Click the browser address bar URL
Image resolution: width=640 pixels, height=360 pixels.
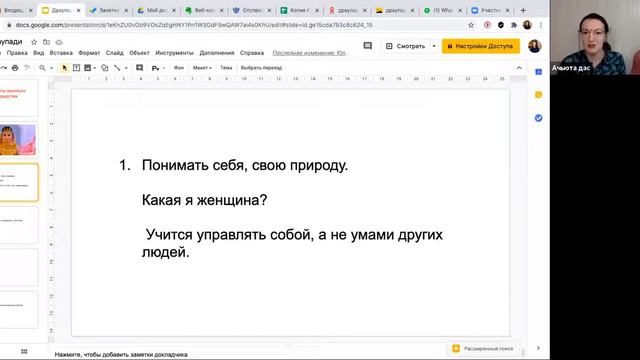point(194,25)
